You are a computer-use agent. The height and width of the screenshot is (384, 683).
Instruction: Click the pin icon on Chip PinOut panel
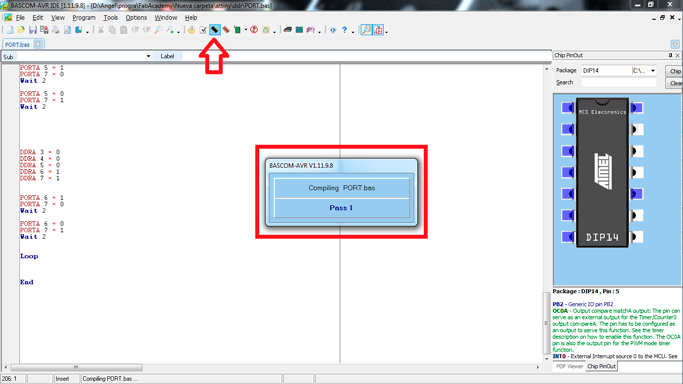coord(670,55)
